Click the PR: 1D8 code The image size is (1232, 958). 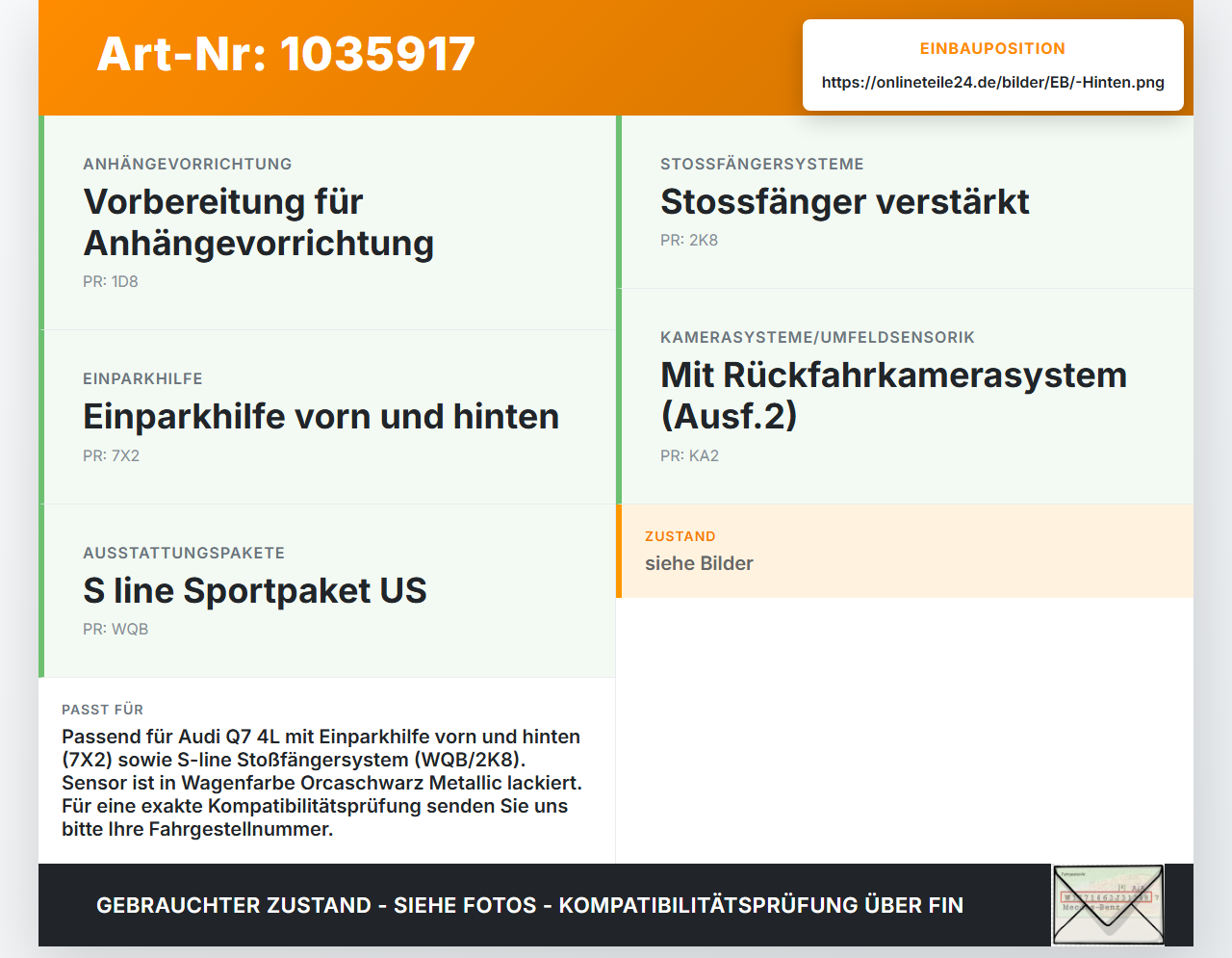point(111,281)
